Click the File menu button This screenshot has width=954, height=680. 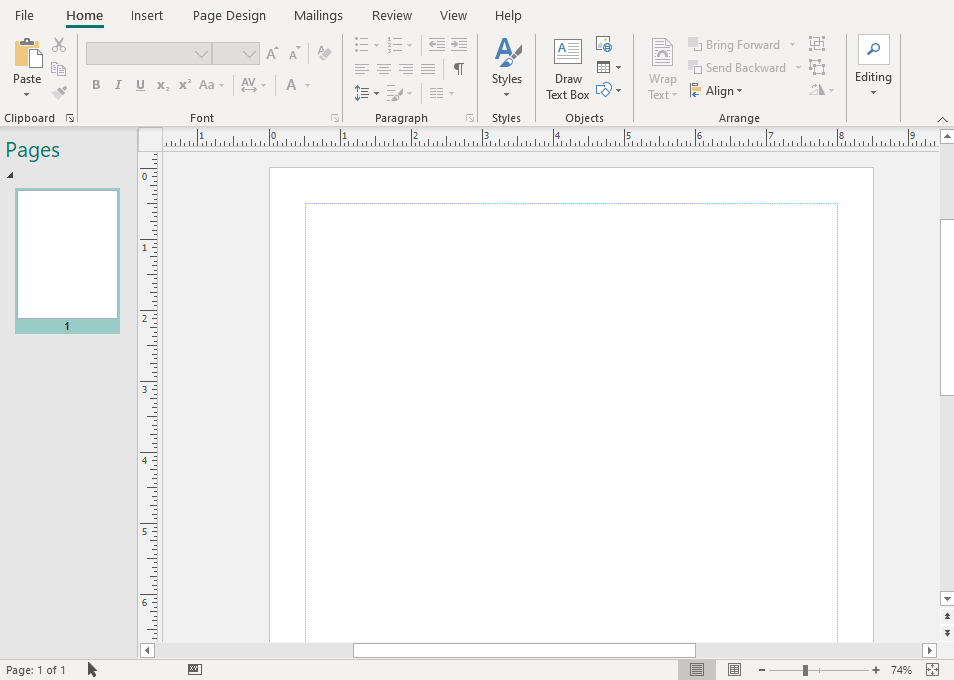pos(24,16)
